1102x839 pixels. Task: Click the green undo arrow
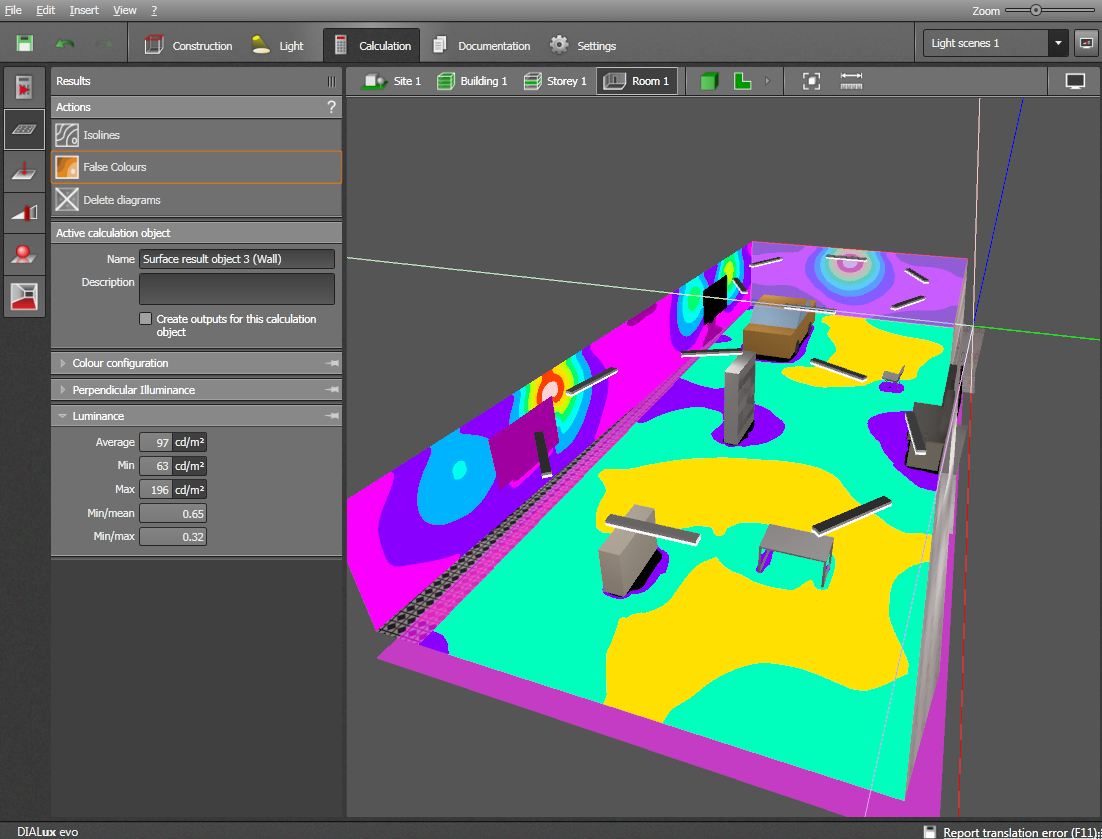(x=65, y=44)
